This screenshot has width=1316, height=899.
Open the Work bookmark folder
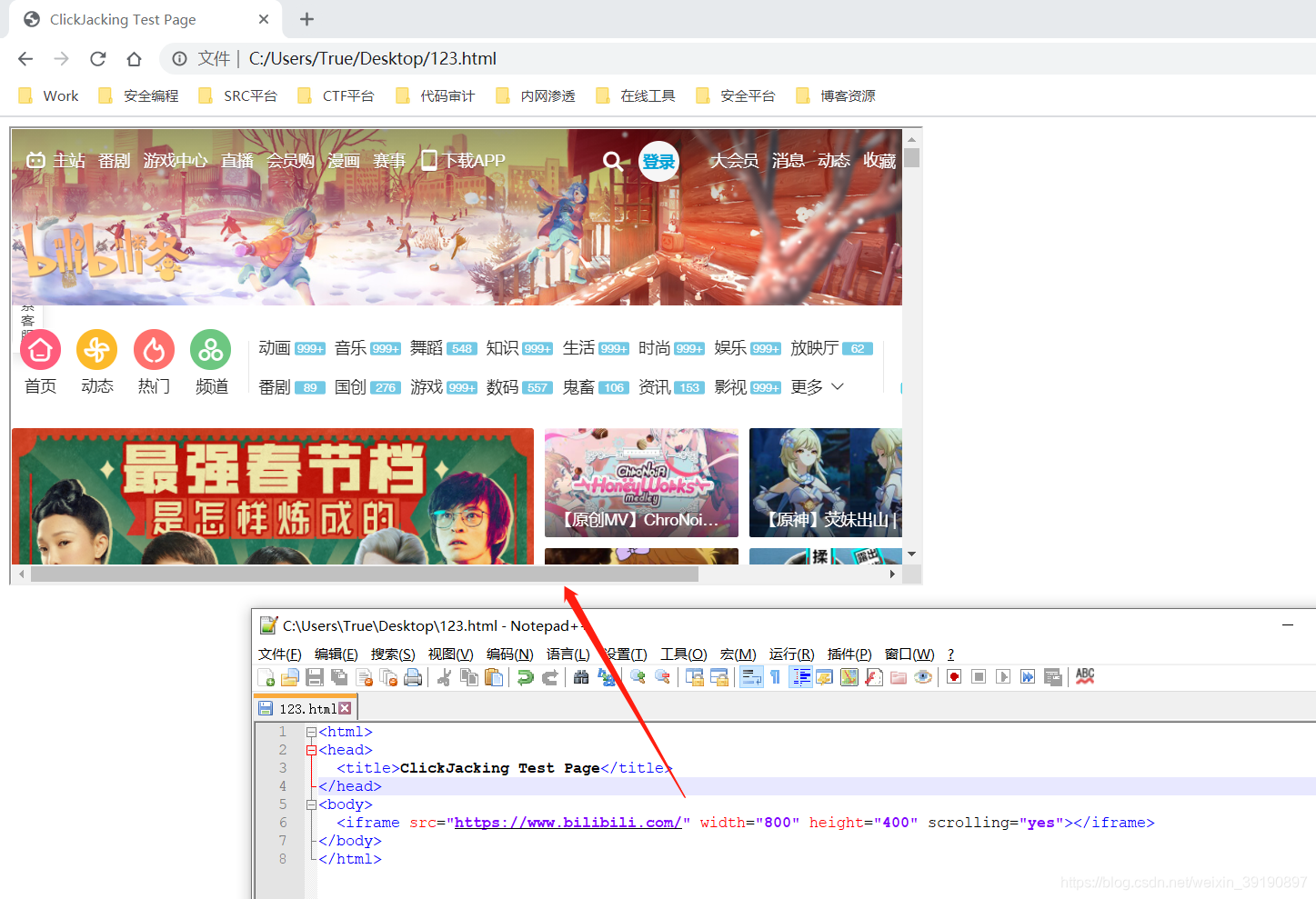coord(49,95)
